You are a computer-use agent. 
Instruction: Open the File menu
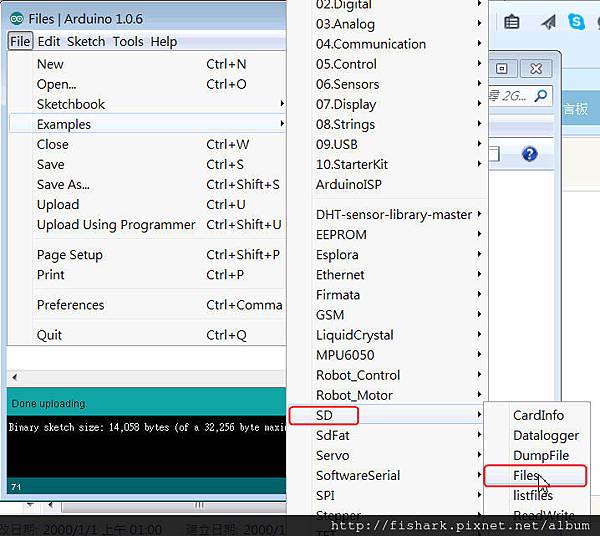[x=20, y=41]
